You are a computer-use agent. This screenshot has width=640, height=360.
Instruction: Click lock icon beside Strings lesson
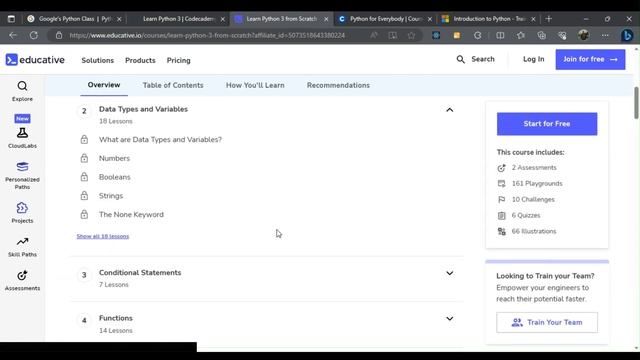pos(84,196)
